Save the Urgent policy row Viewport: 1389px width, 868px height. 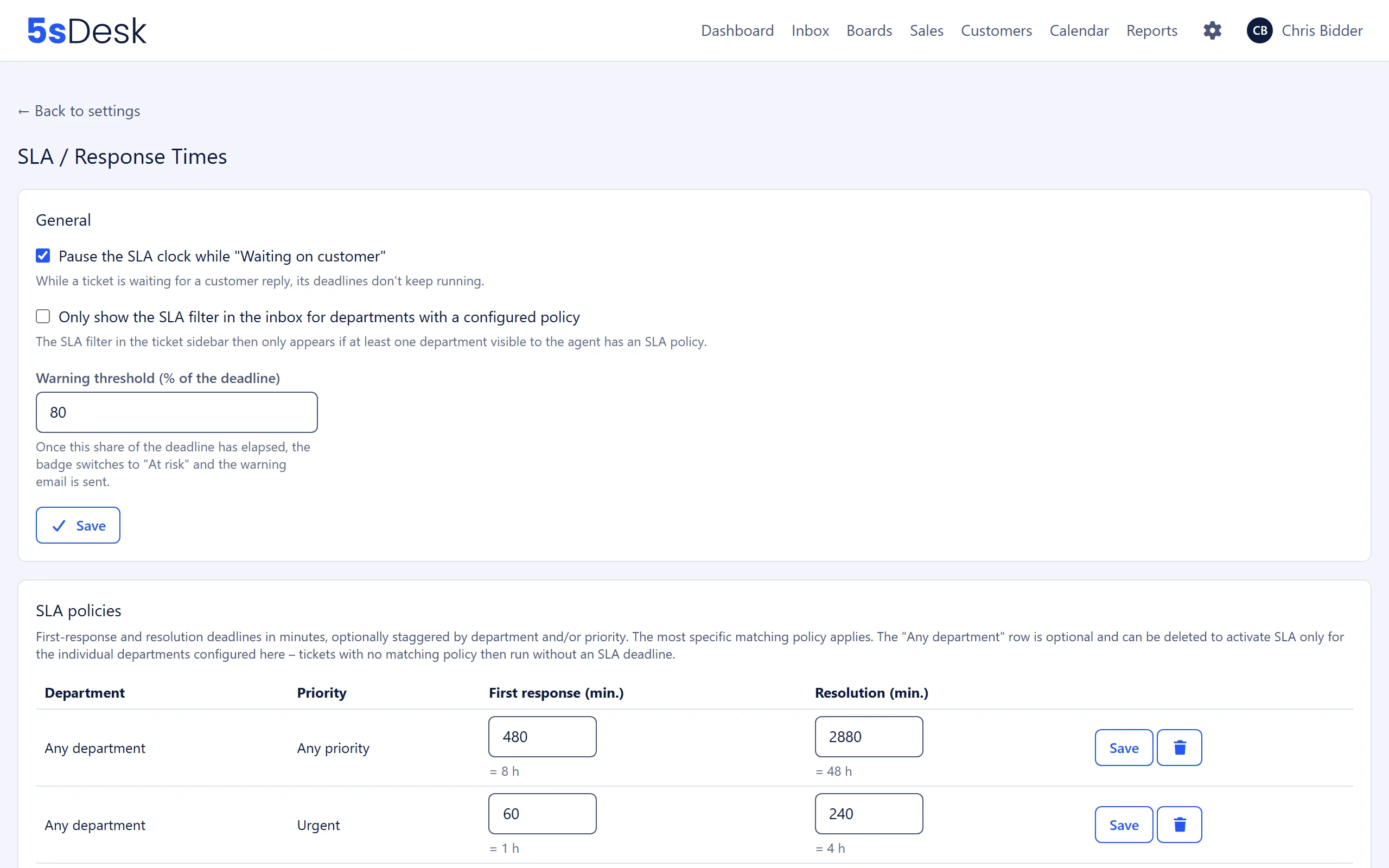coord(1124,825)
